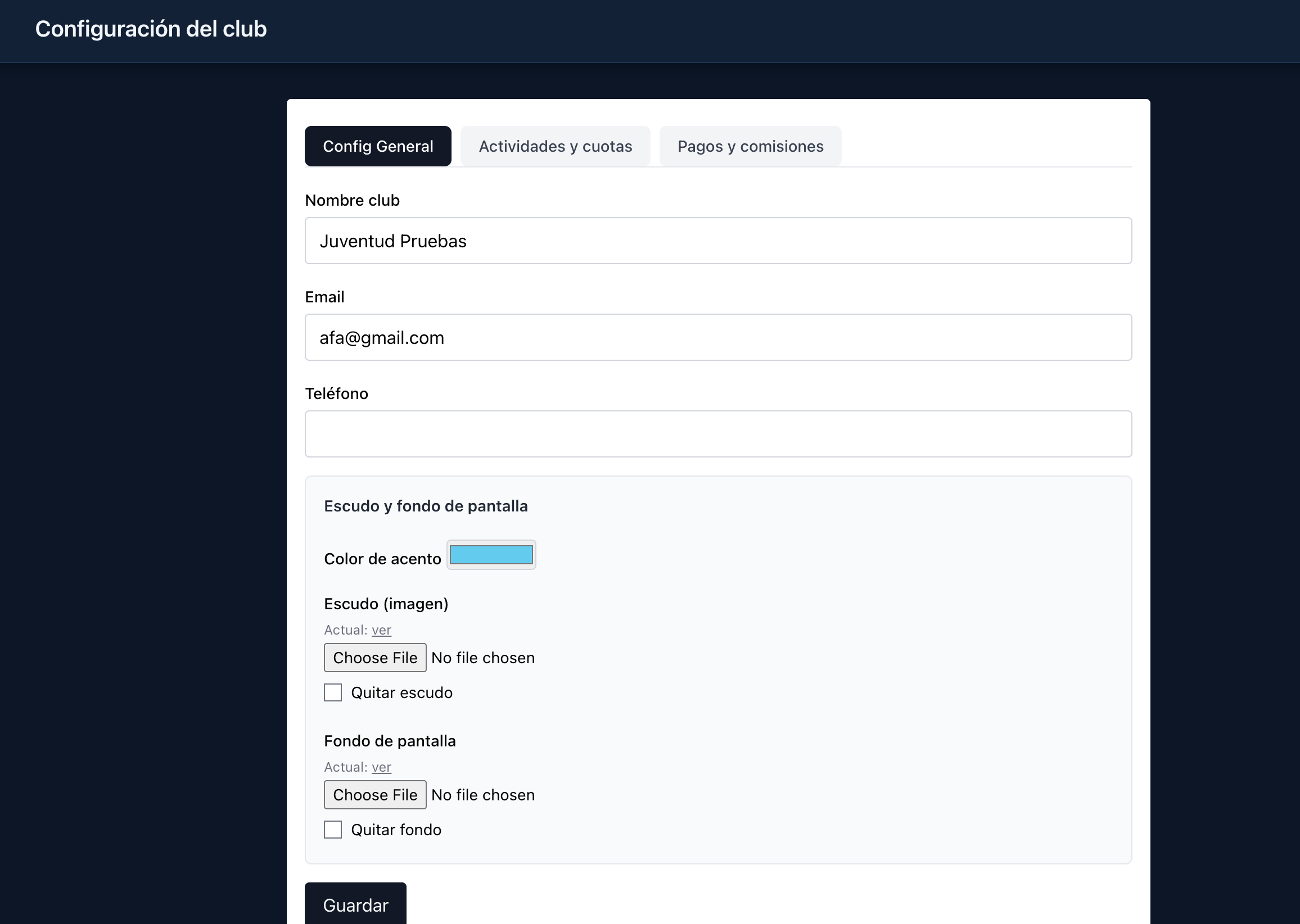The height and width of the screenshot is (924, 1300).
Task: Click the empty Teléfono field
Action: tap(718, 434)
